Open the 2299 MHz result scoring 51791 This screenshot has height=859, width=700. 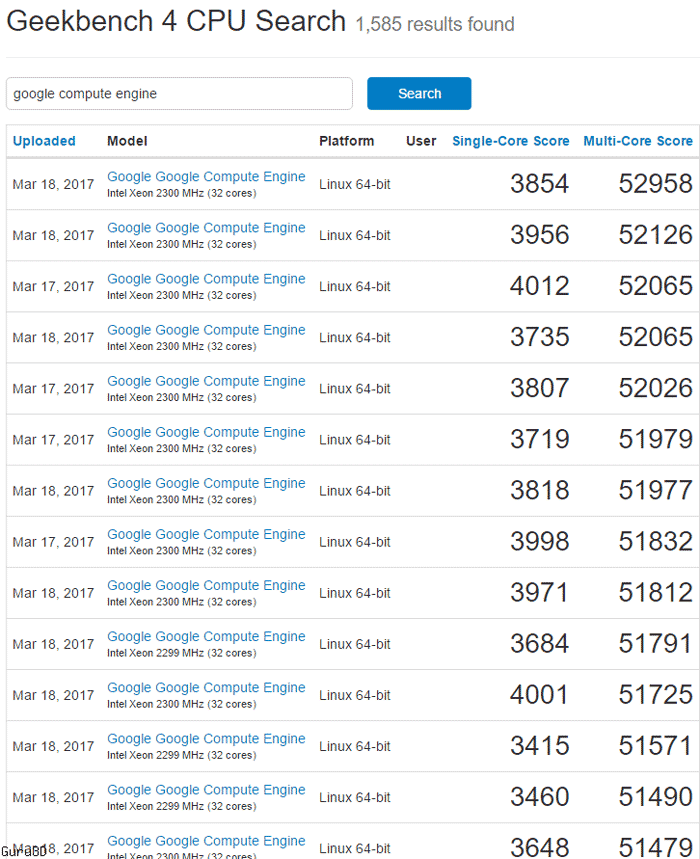pos(206,636)
